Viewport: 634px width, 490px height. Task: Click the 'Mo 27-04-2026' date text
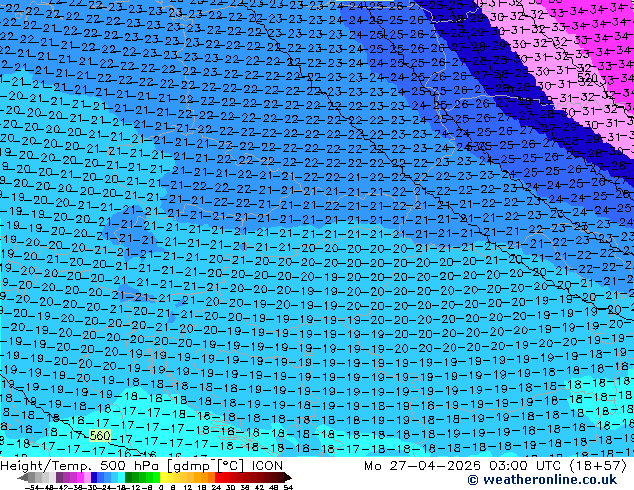(x=424, y=466)
